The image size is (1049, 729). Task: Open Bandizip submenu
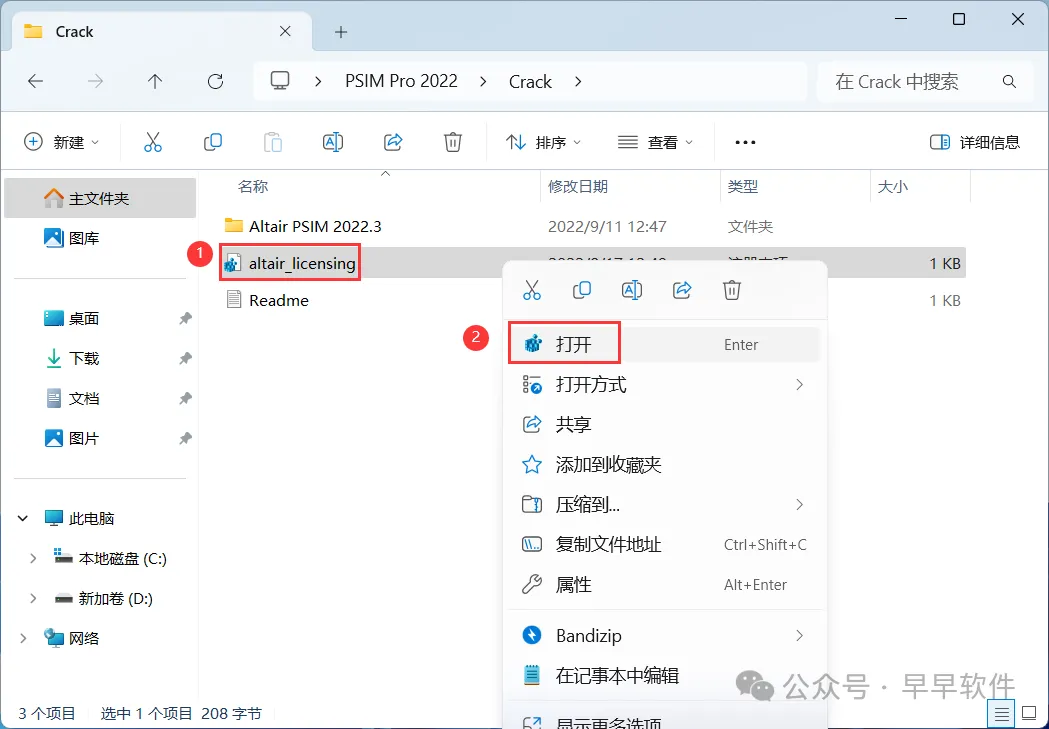pyautogui.click(x=664, y=635)
